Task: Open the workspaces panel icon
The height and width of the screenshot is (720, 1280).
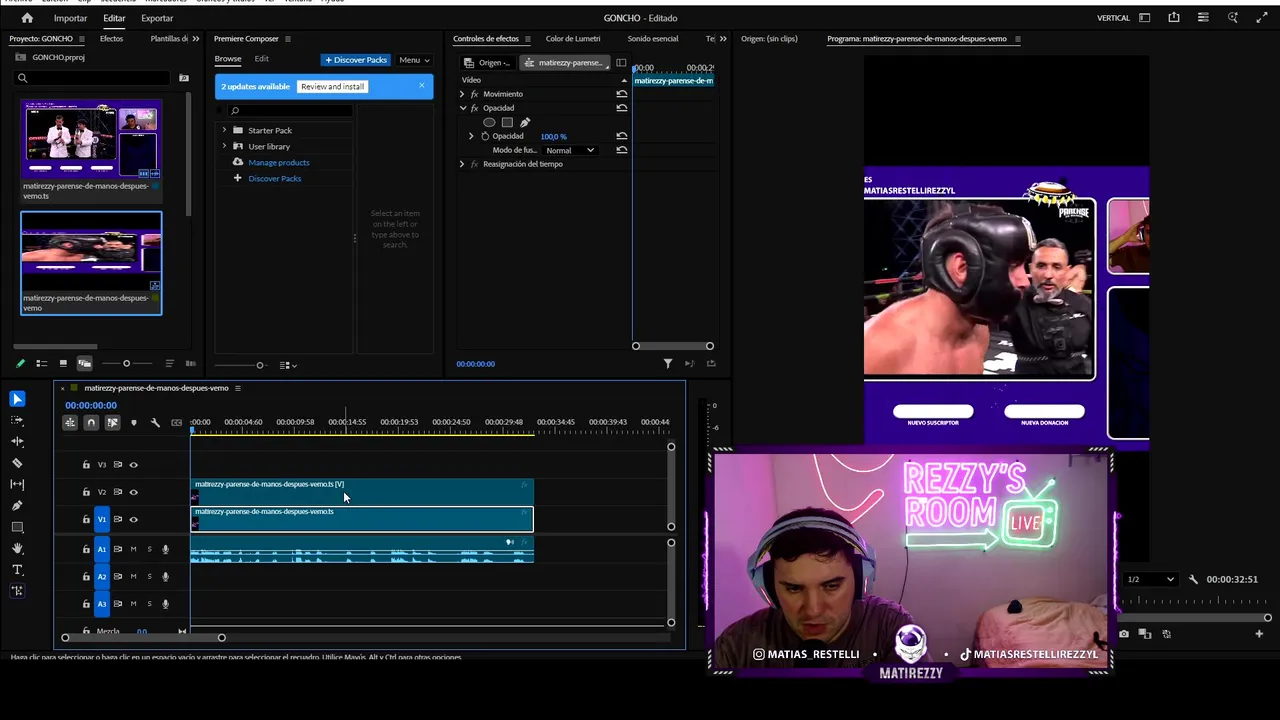Action: coord(1145,18)
